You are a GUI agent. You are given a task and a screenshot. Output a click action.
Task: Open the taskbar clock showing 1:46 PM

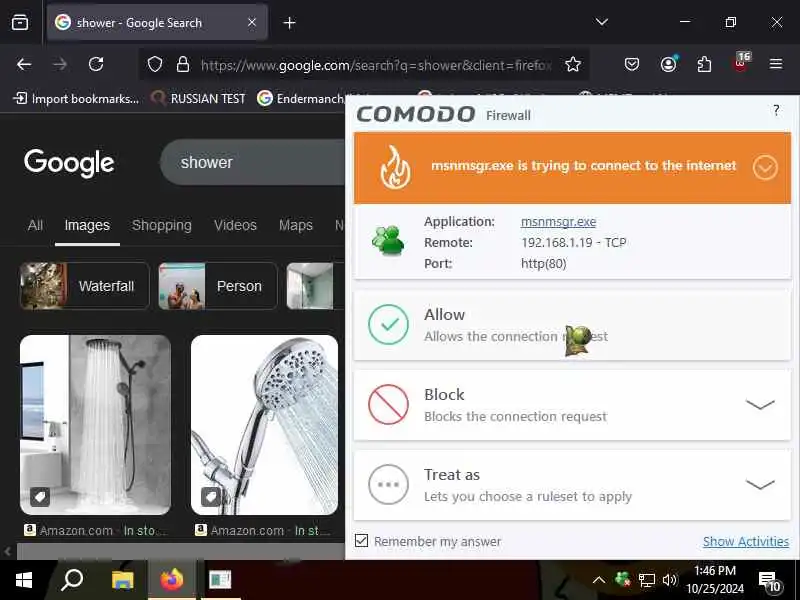coord(715,580)
